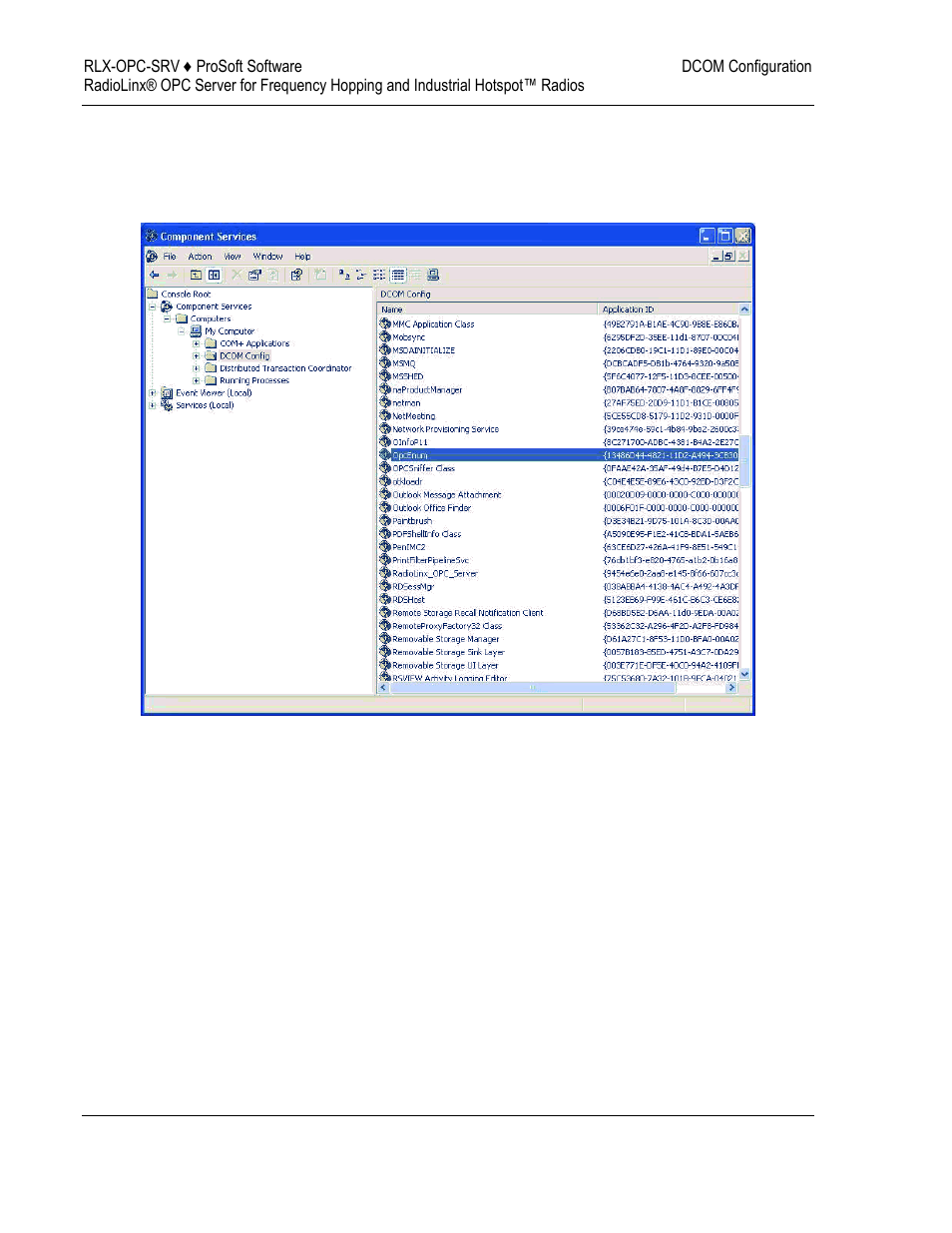Expand the Services (Local) node
The image size is (952, 1233).
click(153, 405)
